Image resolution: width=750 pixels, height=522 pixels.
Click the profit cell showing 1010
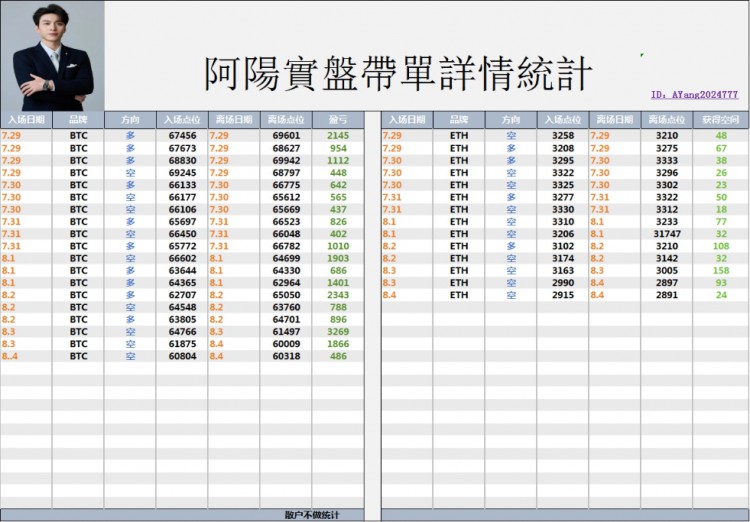coord(338,246)
